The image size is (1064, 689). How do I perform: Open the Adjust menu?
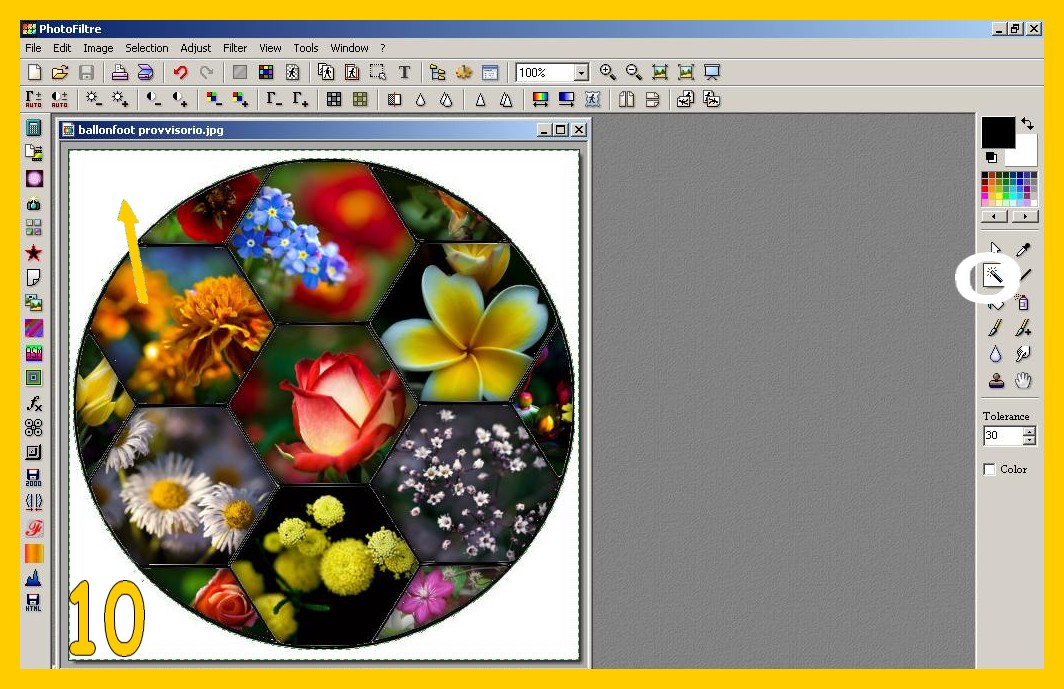coord(196,48)
